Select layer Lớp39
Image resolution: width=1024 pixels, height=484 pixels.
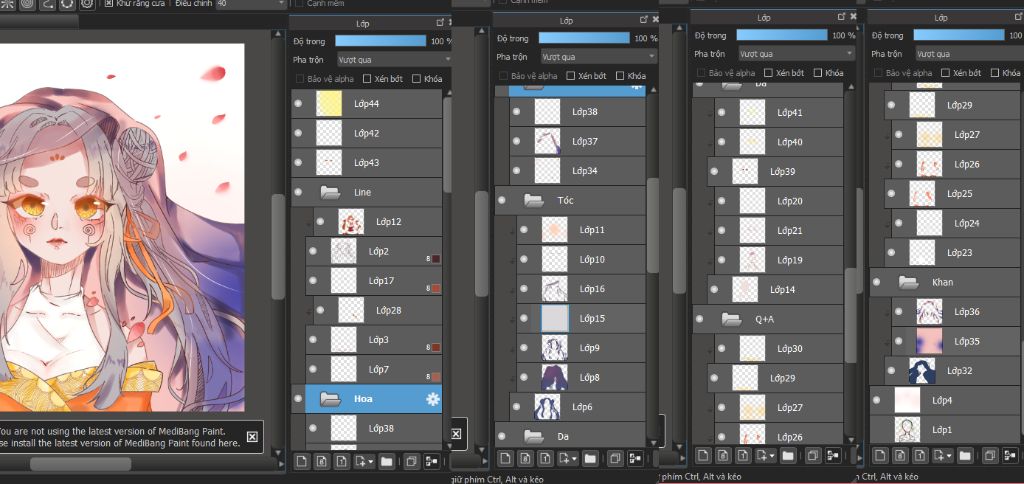click(x=775, y=172)
